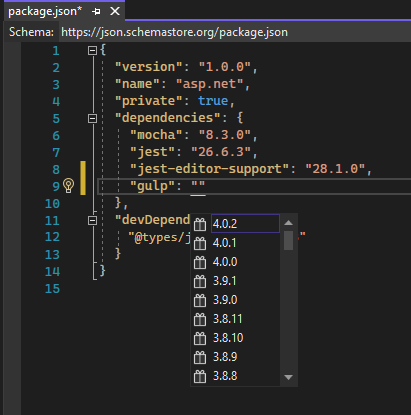Screen dimensions: 411x415
Task: Collapse the devDependencies block on line 11
Action: [x=92, y=220]
